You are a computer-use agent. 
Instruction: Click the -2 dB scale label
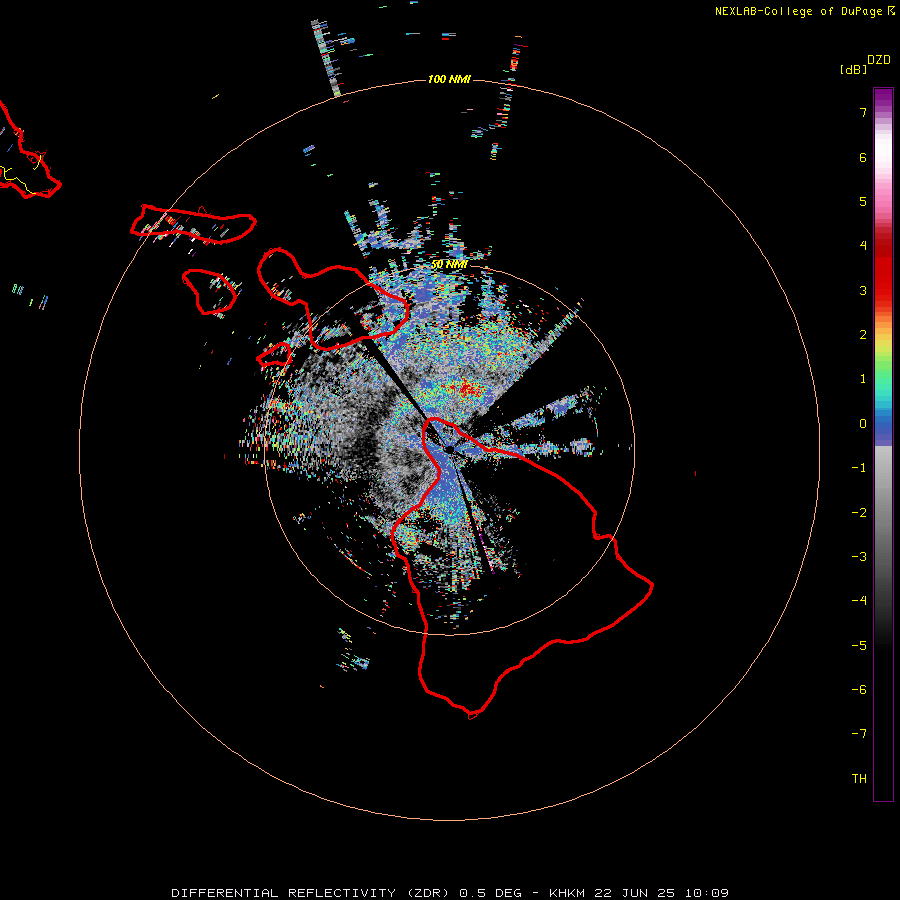click(859, 513)
